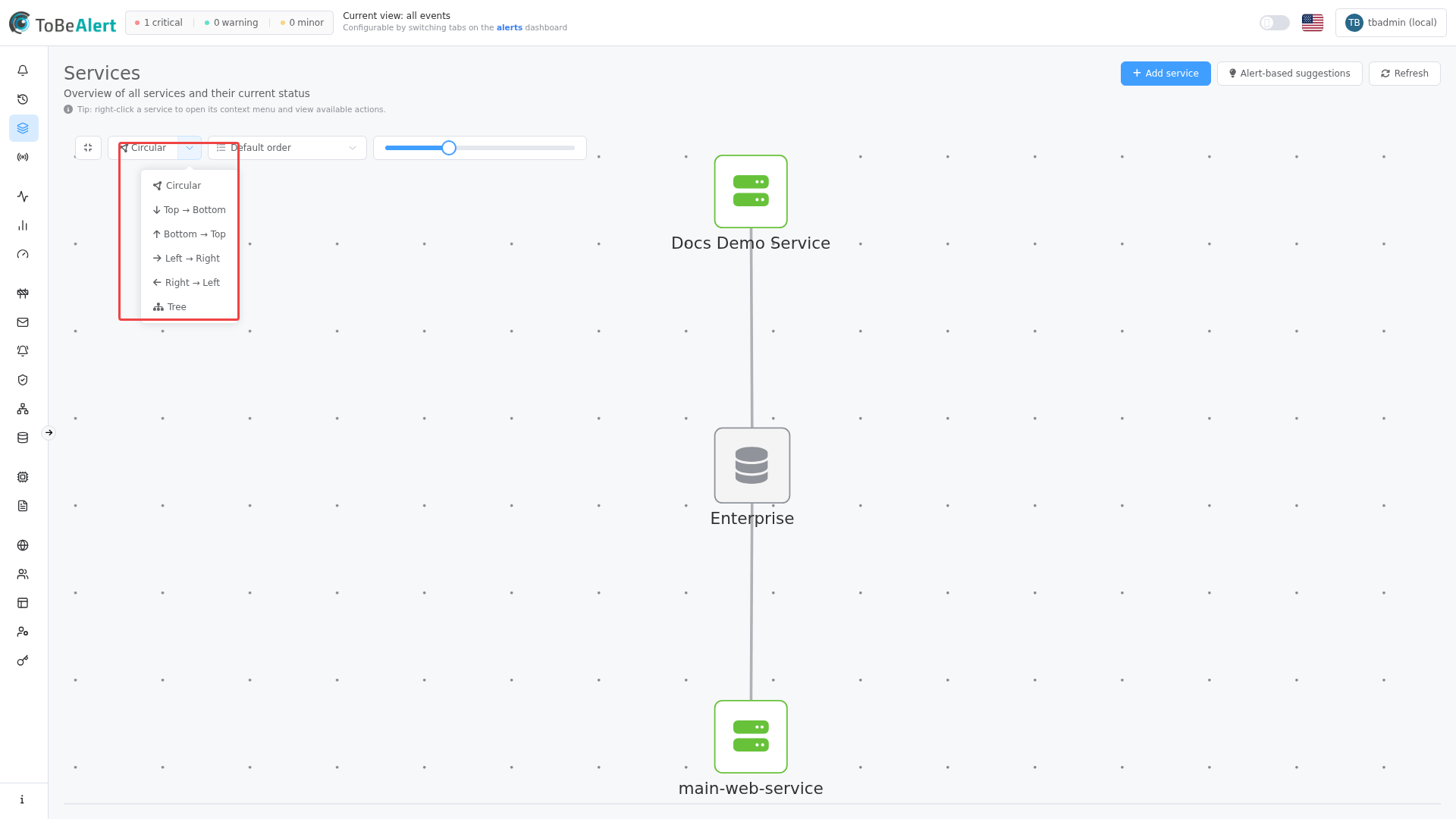Open the history clock icon in sidebar

click(x=23, y=99)
